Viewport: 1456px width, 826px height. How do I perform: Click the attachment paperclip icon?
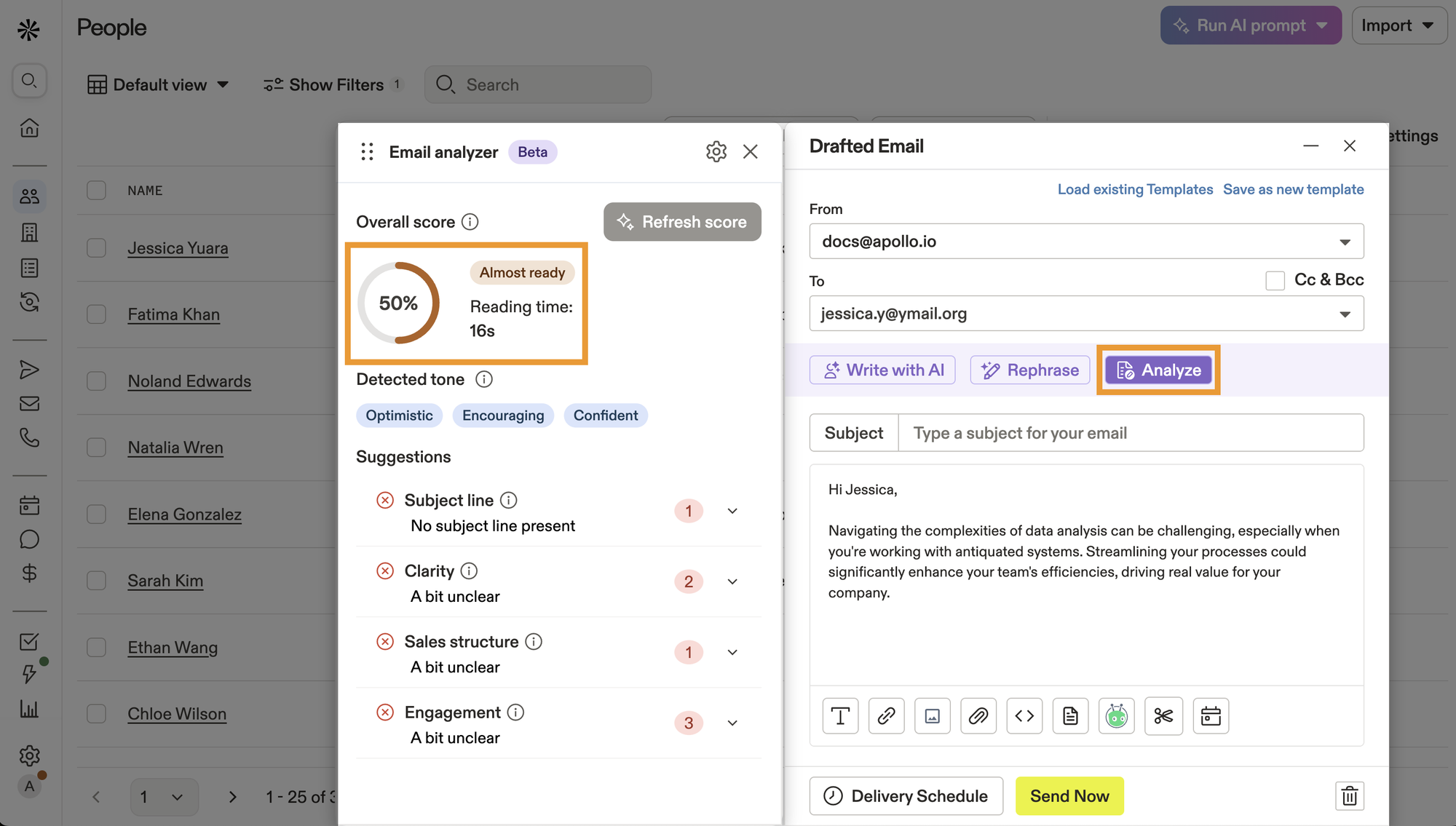pos(978,716)
